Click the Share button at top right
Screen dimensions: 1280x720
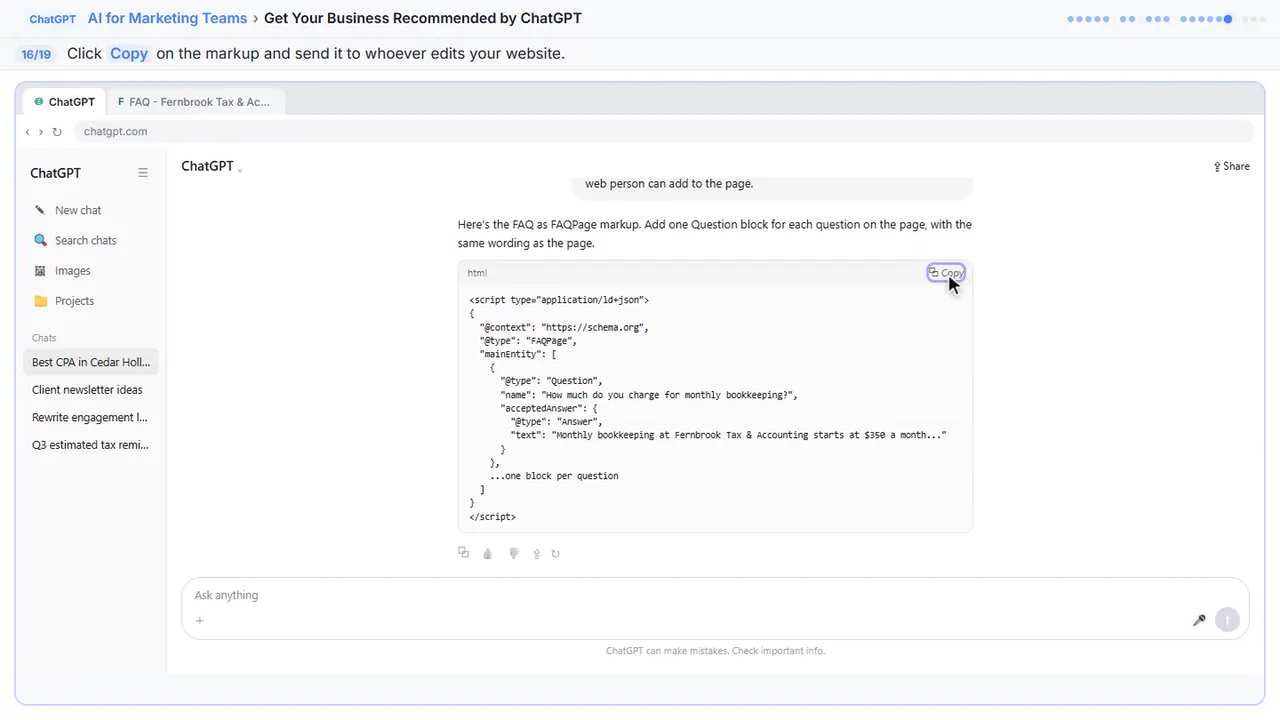1232,167
